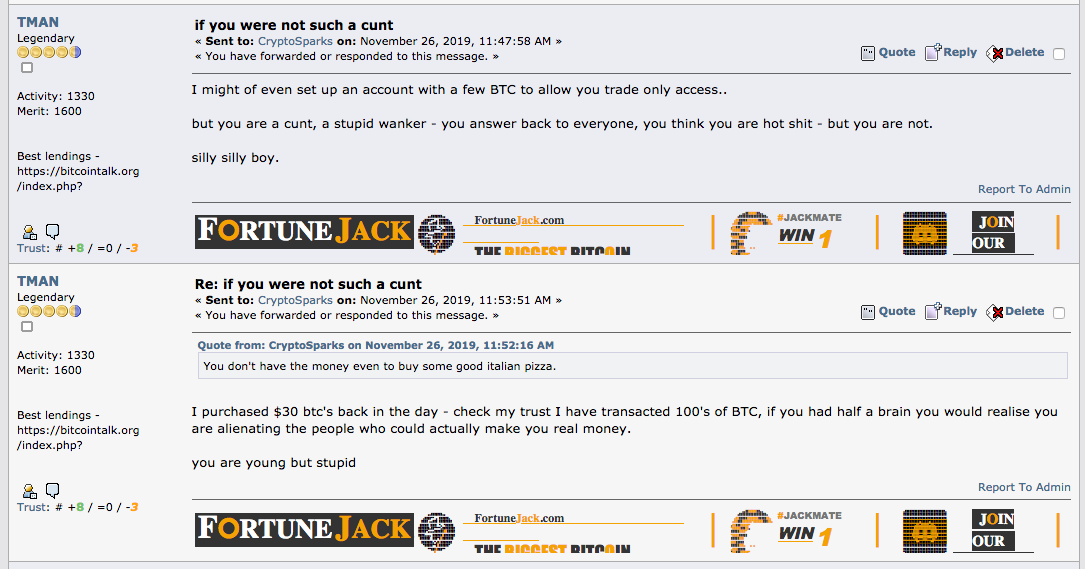Click the speech bubble icon under first TMAN post

click(52, 231)
